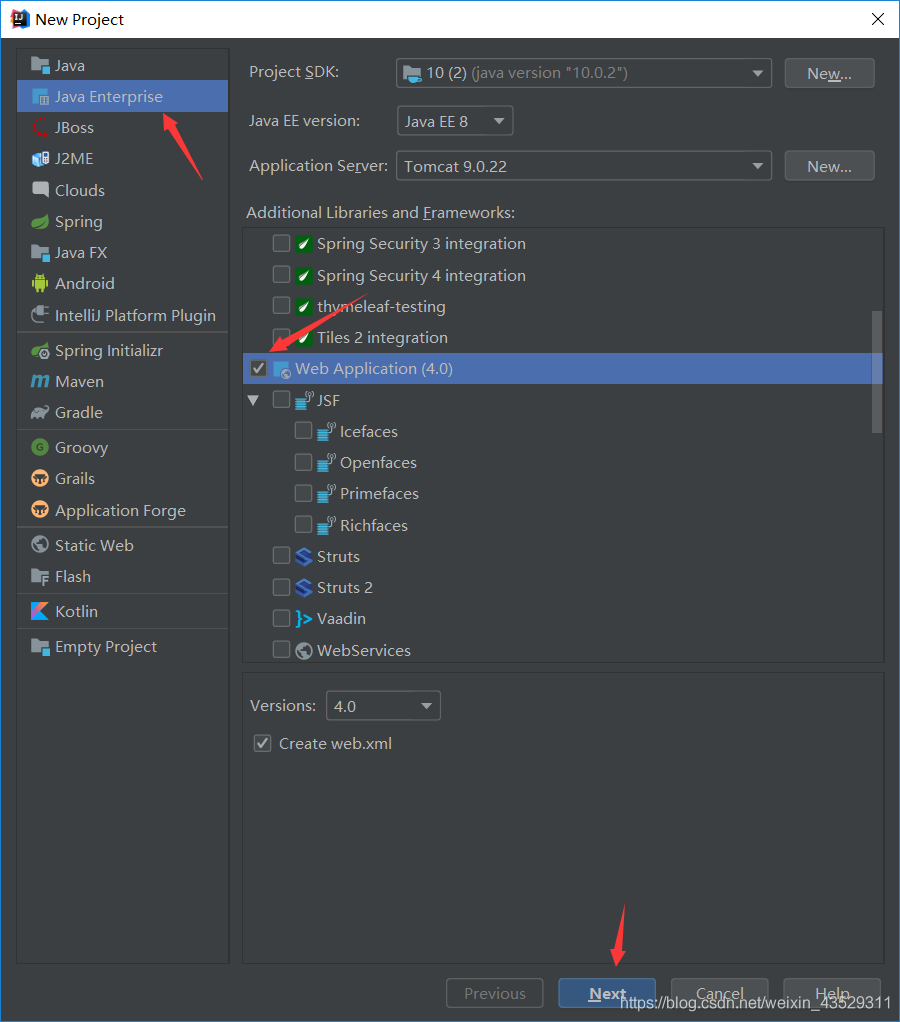
Task: Tick the Primefaces checkbox
Action: pyautogui.click(x=304, y=493)
